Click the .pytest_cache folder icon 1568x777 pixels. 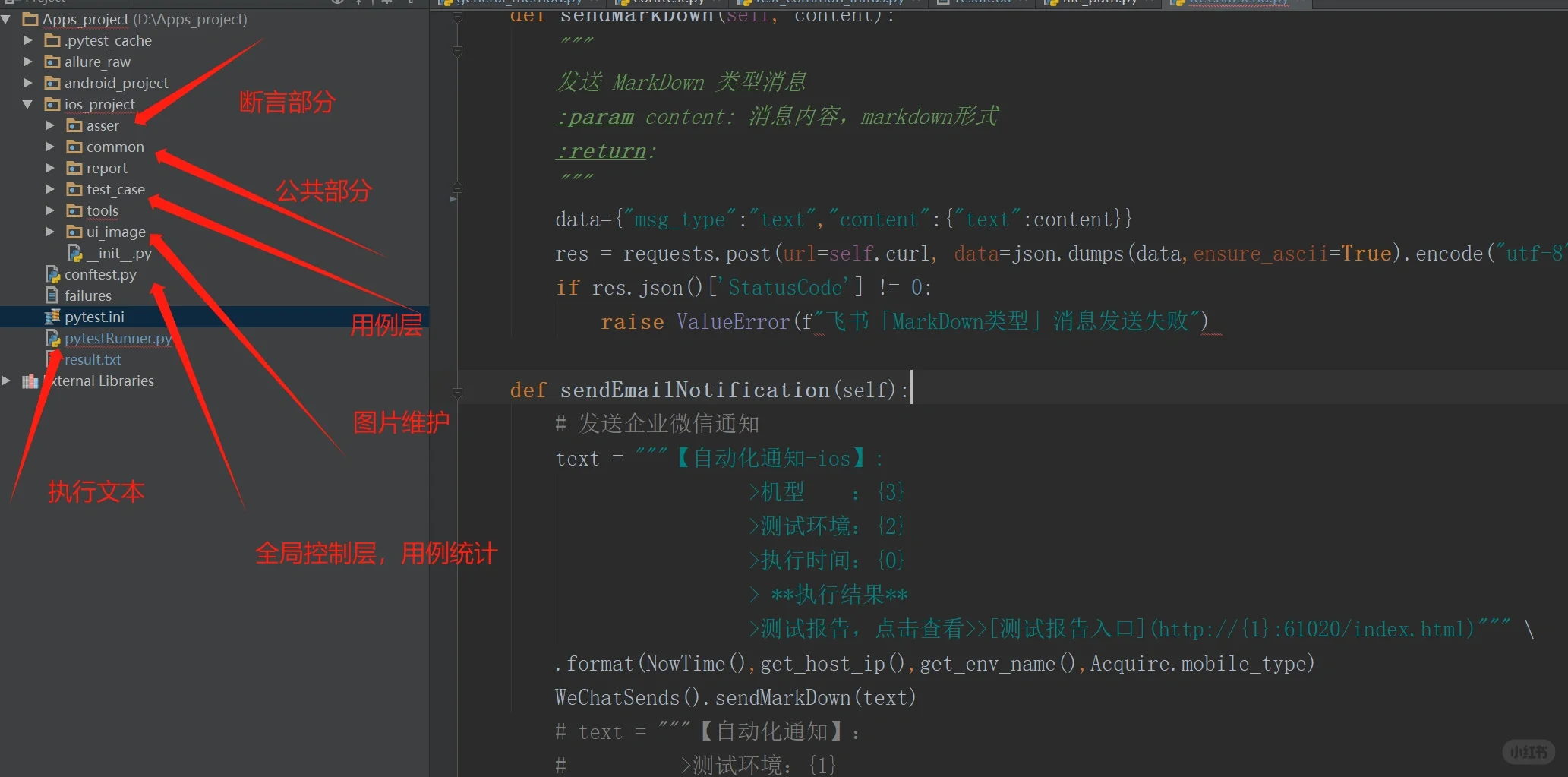52,40
